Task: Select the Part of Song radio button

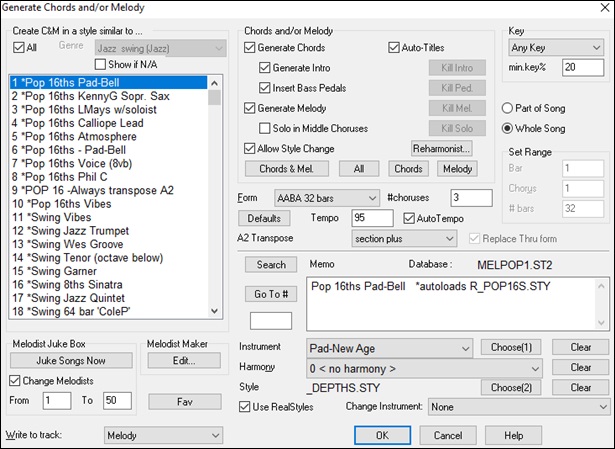Action: 508,107
